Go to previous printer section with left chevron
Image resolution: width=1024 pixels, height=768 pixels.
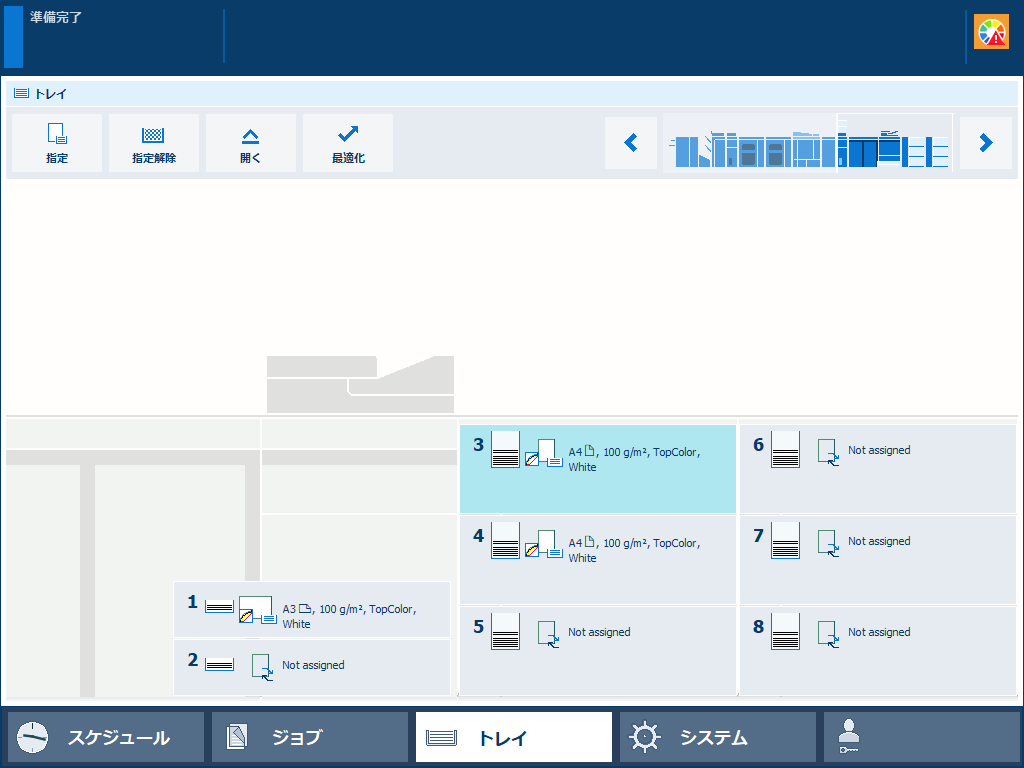pos(631,143)
